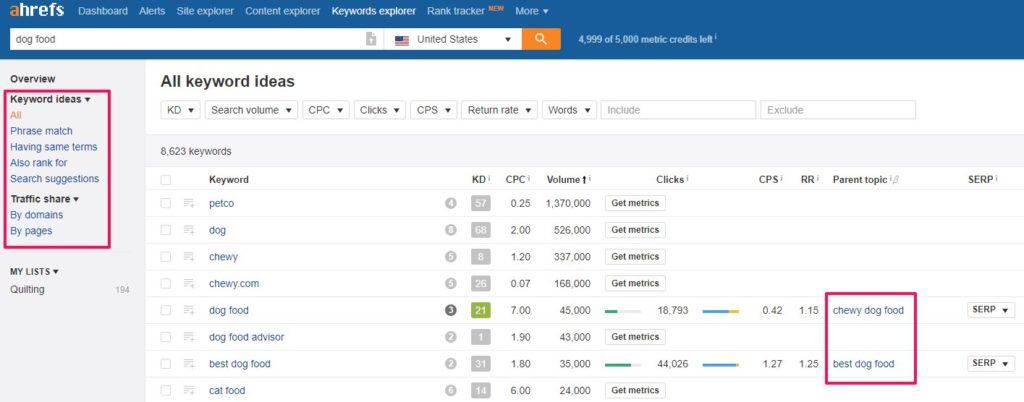Click SERP features badge for dog
This screenshot has height=402, width=1024.
pos(451,230)
